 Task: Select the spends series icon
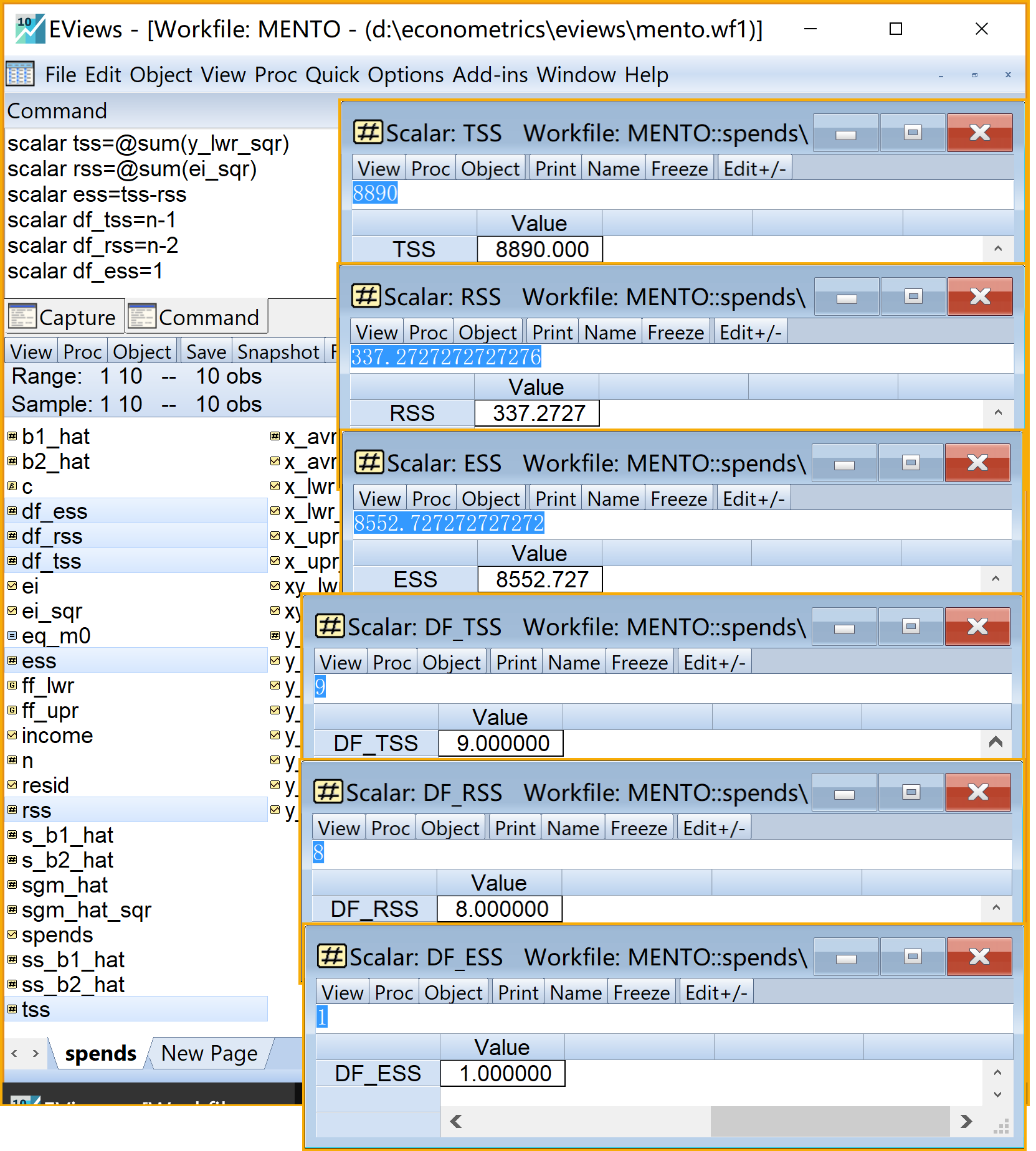click(x=12, y=935)
